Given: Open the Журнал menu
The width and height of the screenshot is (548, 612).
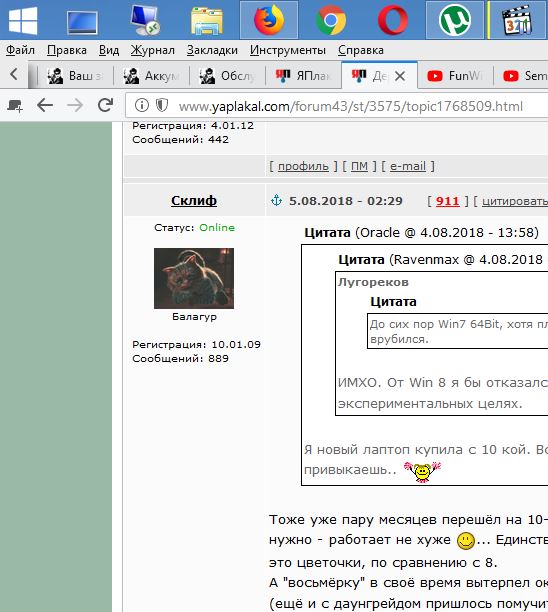Looking at the screenshot, I should (x=153, y=50).
